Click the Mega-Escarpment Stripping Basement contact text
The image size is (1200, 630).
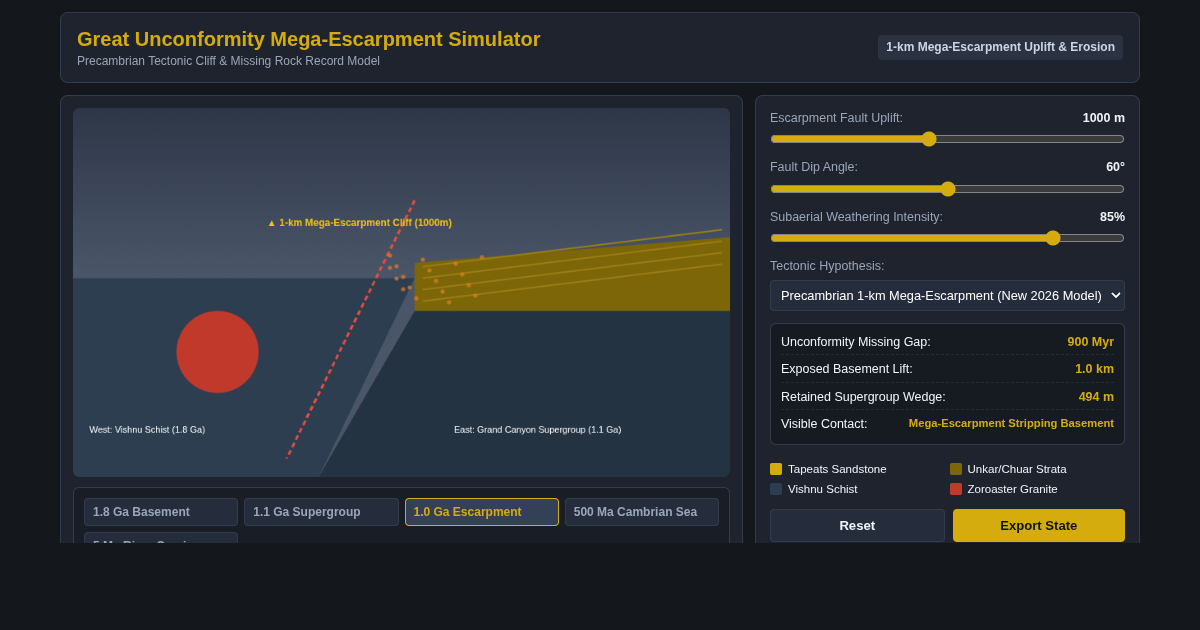pos(1011,423)
